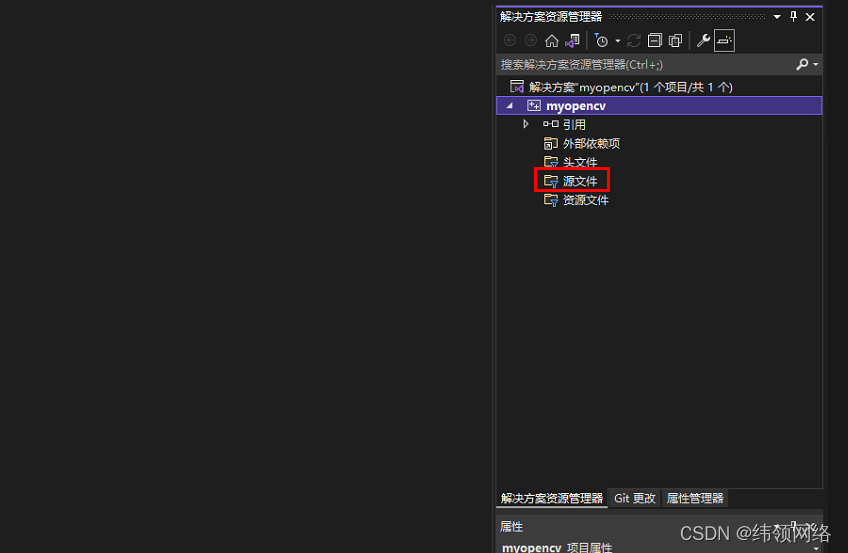The height and width of the screenshot is (553, 848).
Task: Toggle Preview Selected Items button
Action: click(724, 41)
